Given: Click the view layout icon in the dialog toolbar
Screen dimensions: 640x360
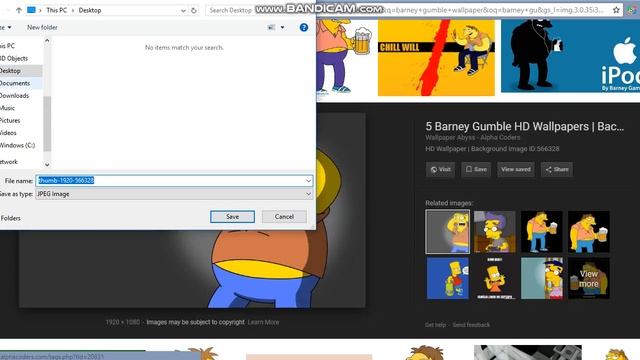Looking at the screenshot, I should point(271,27).
